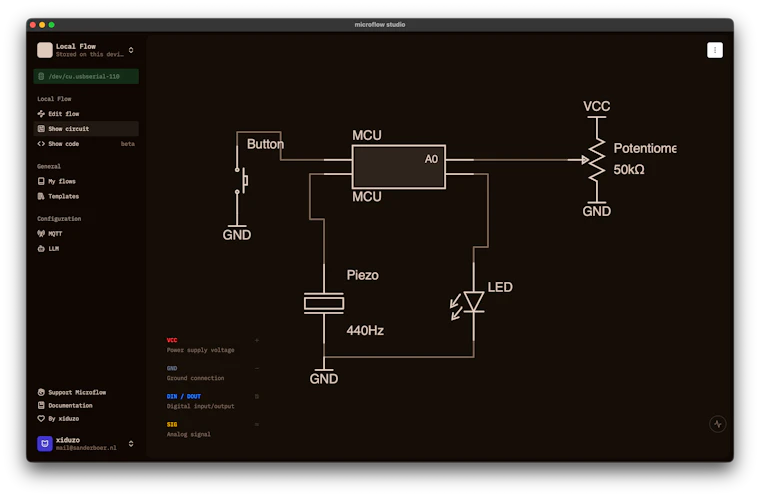
Task: Select the Potentiometer resistor symbol
Action: 597,160
